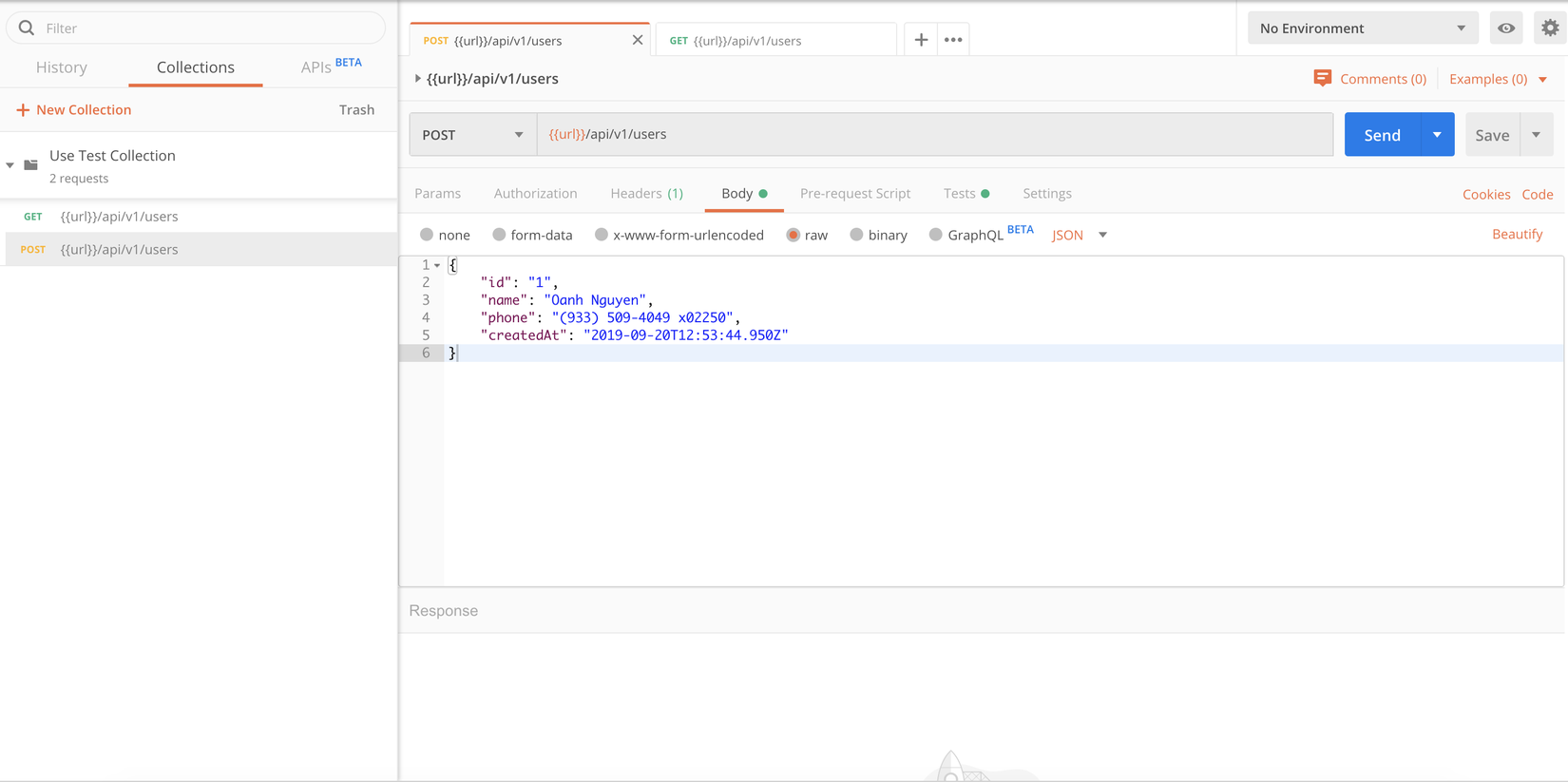The height and width of the screenshot is (782, 1568).
Task: Select the form-data body option
Action: click(499, 235)
